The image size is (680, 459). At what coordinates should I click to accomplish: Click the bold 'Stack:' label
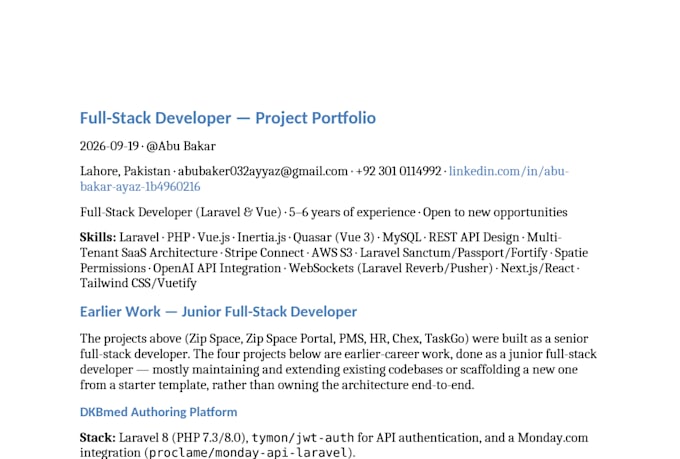click(98, 438)
